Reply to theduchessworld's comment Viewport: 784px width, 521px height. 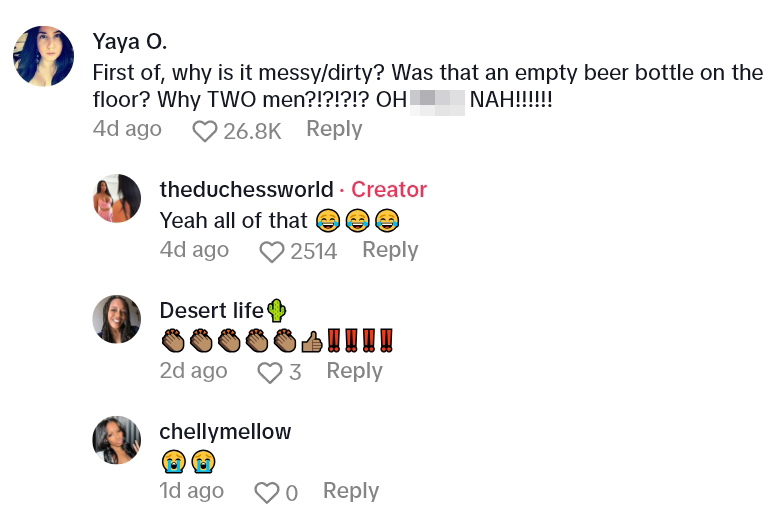pyautogui.click(x=390, y=250)
